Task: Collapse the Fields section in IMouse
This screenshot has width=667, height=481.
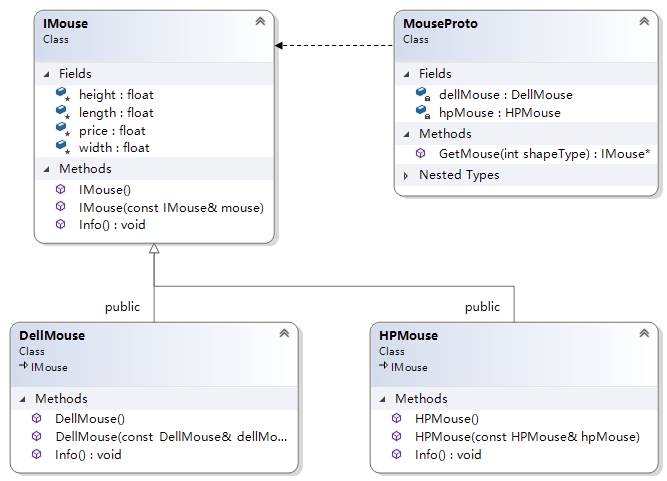Action: pyautogui.click(x=46, y=74)
